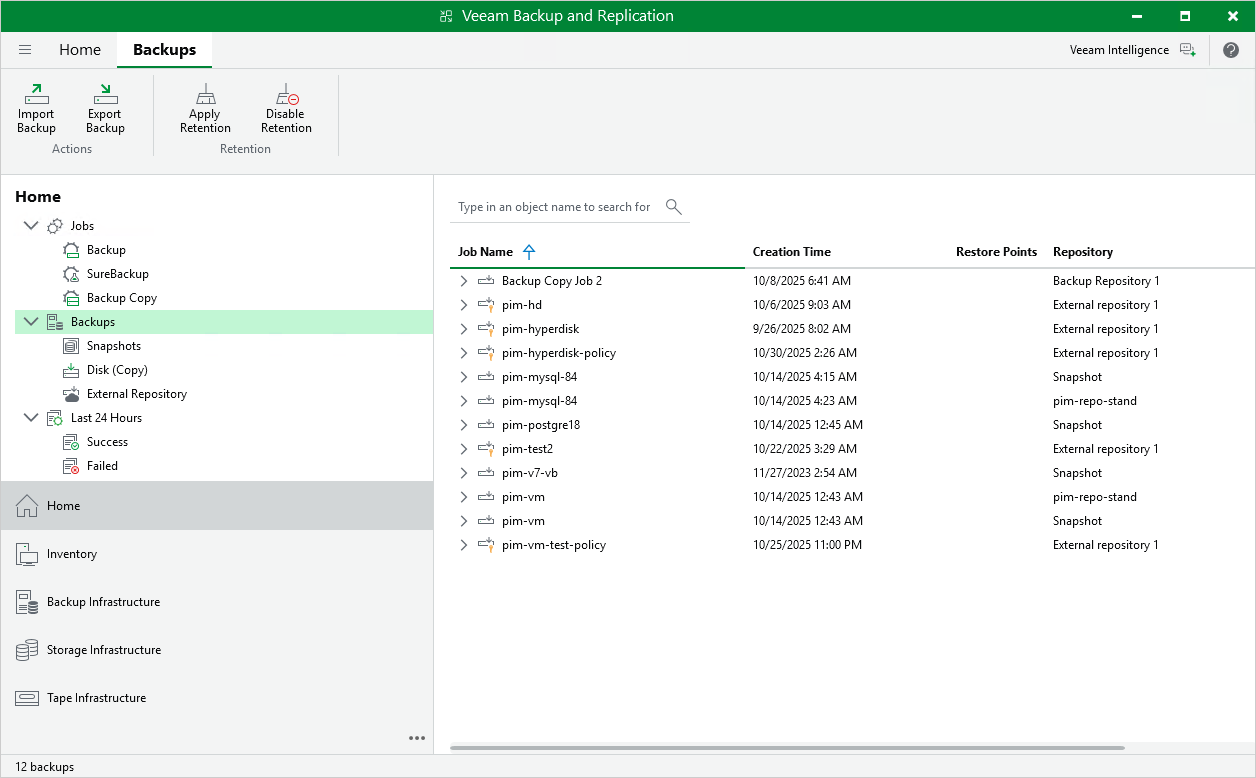The height and width of the screenshot is (778, 1256).
Task: Sort by the Creation Time column
Action: (791, 252)
